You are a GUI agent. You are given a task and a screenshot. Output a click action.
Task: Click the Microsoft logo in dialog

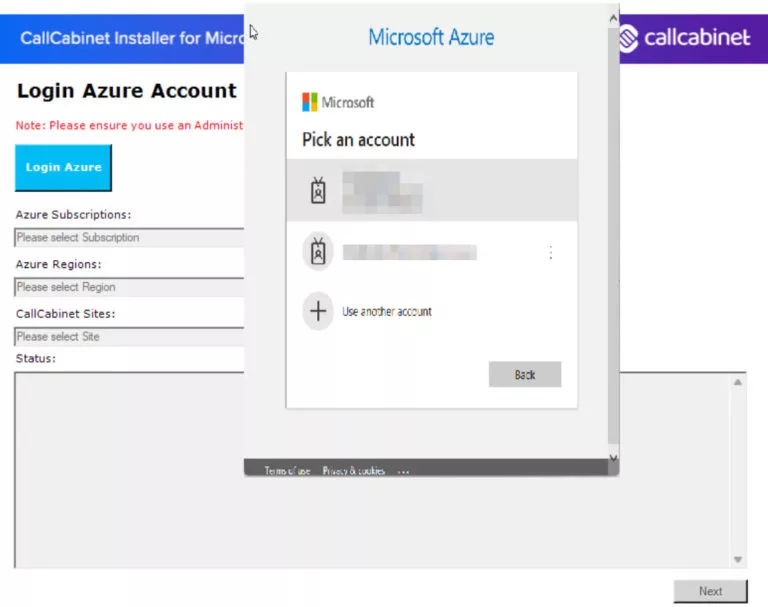click(338, 102)
